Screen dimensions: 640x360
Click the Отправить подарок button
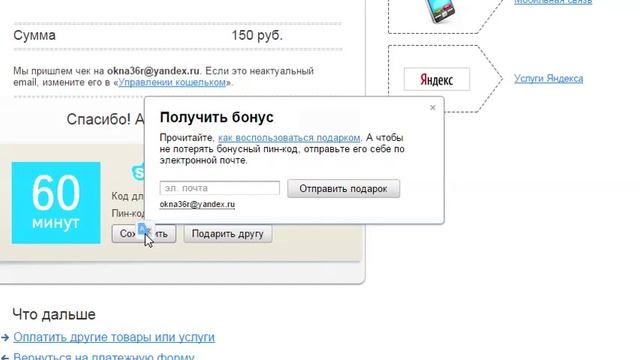pos(343,189)
